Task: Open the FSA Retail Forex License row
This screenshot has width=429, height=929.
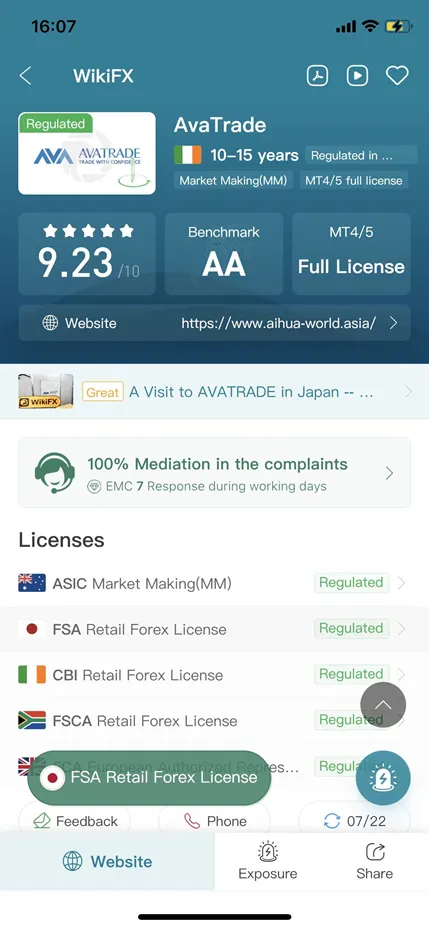Action: click(214, 629)
